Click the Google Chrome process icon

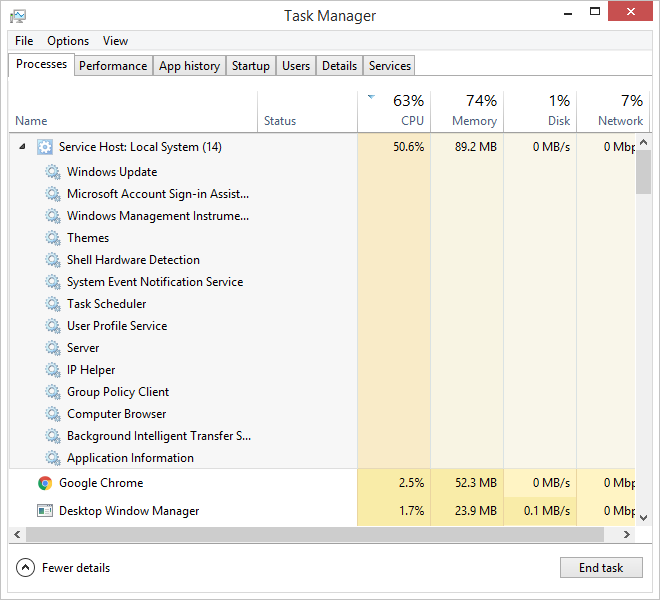pyautogui.click(x=45, y=483)
